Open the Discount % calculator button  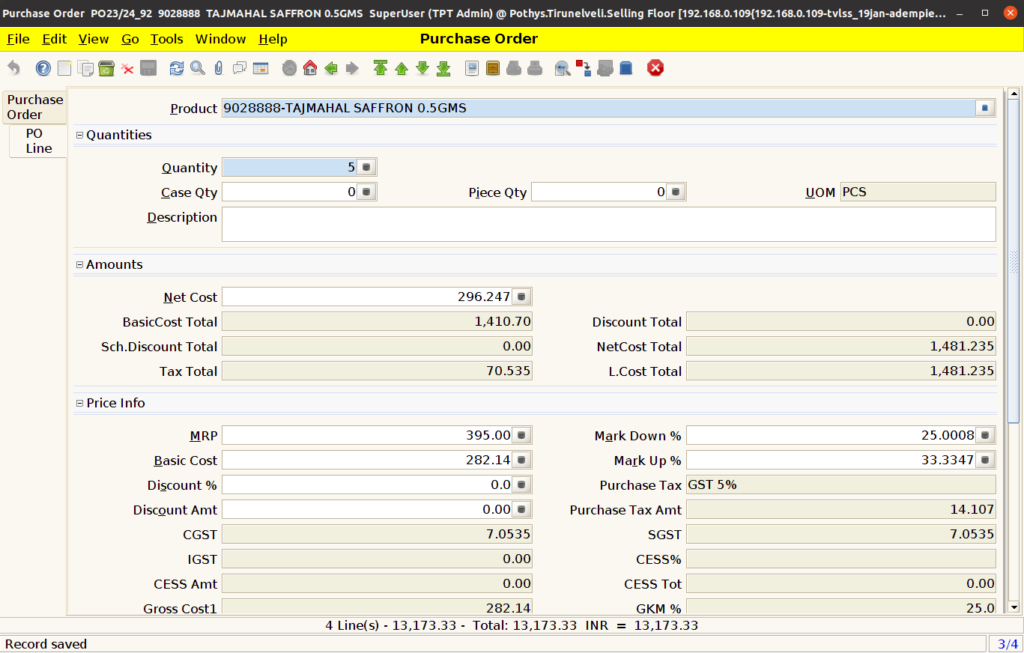tap(521, 485)
